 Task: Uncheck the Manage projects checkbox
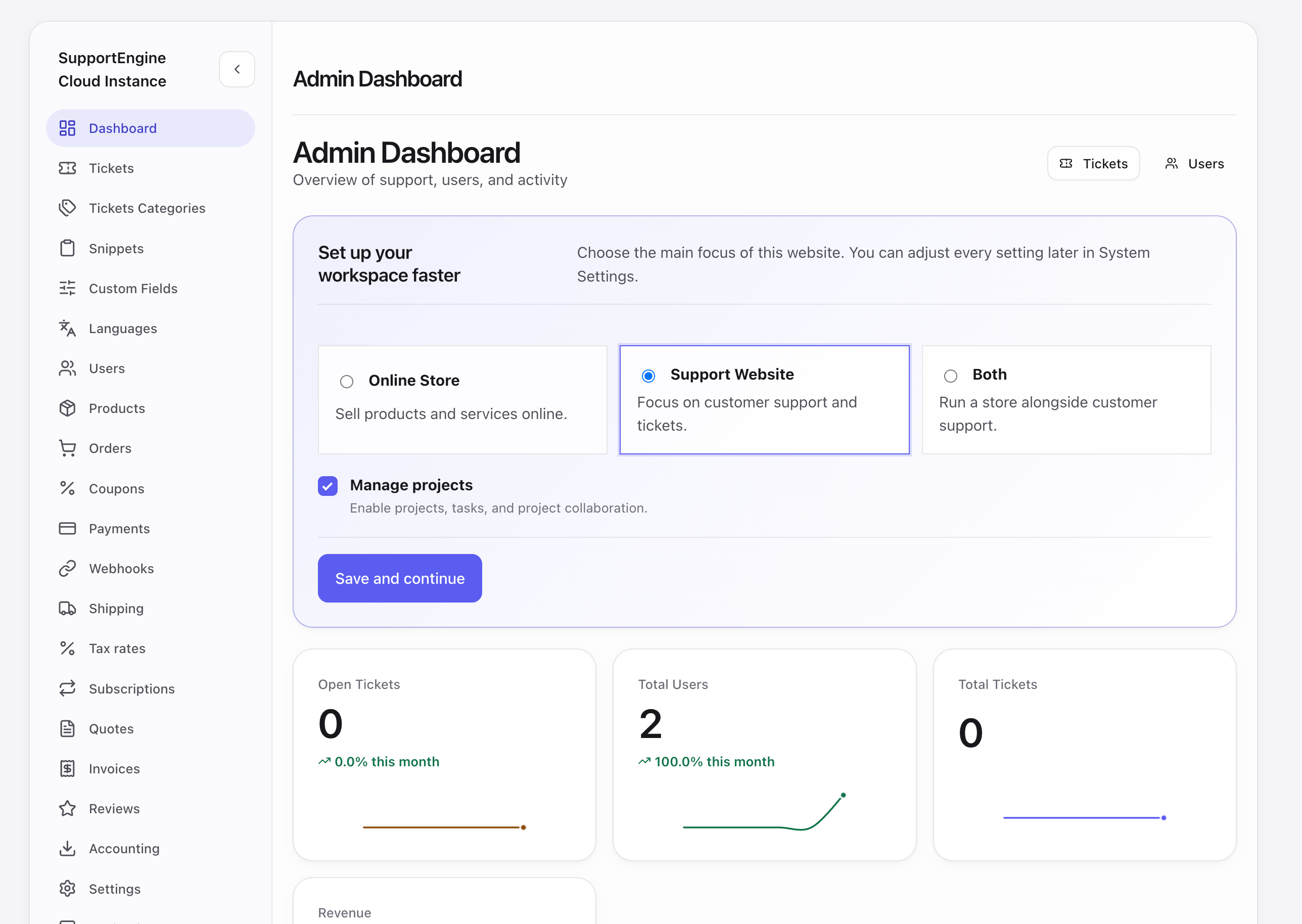click(x=328, y=486)
